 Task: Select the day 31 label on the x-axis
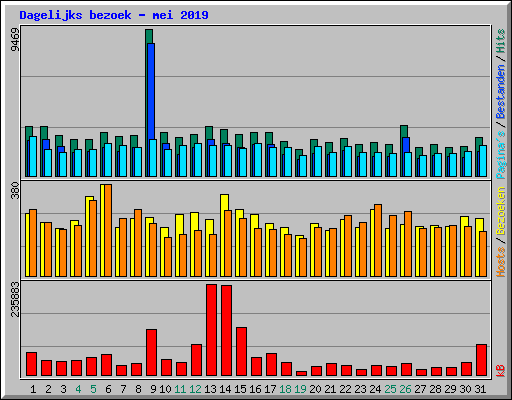click(480, 389)
